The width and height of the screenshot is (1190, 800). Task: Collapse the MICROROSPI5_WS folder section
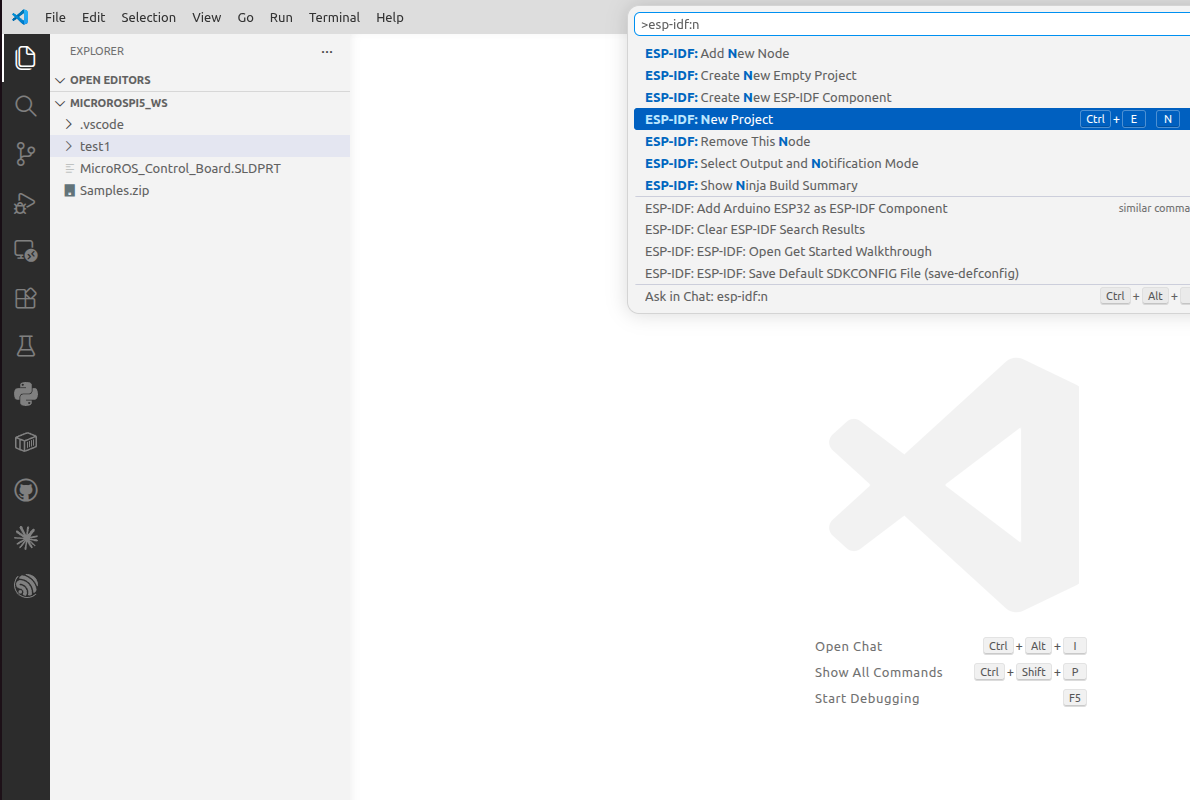coord(61,102)
